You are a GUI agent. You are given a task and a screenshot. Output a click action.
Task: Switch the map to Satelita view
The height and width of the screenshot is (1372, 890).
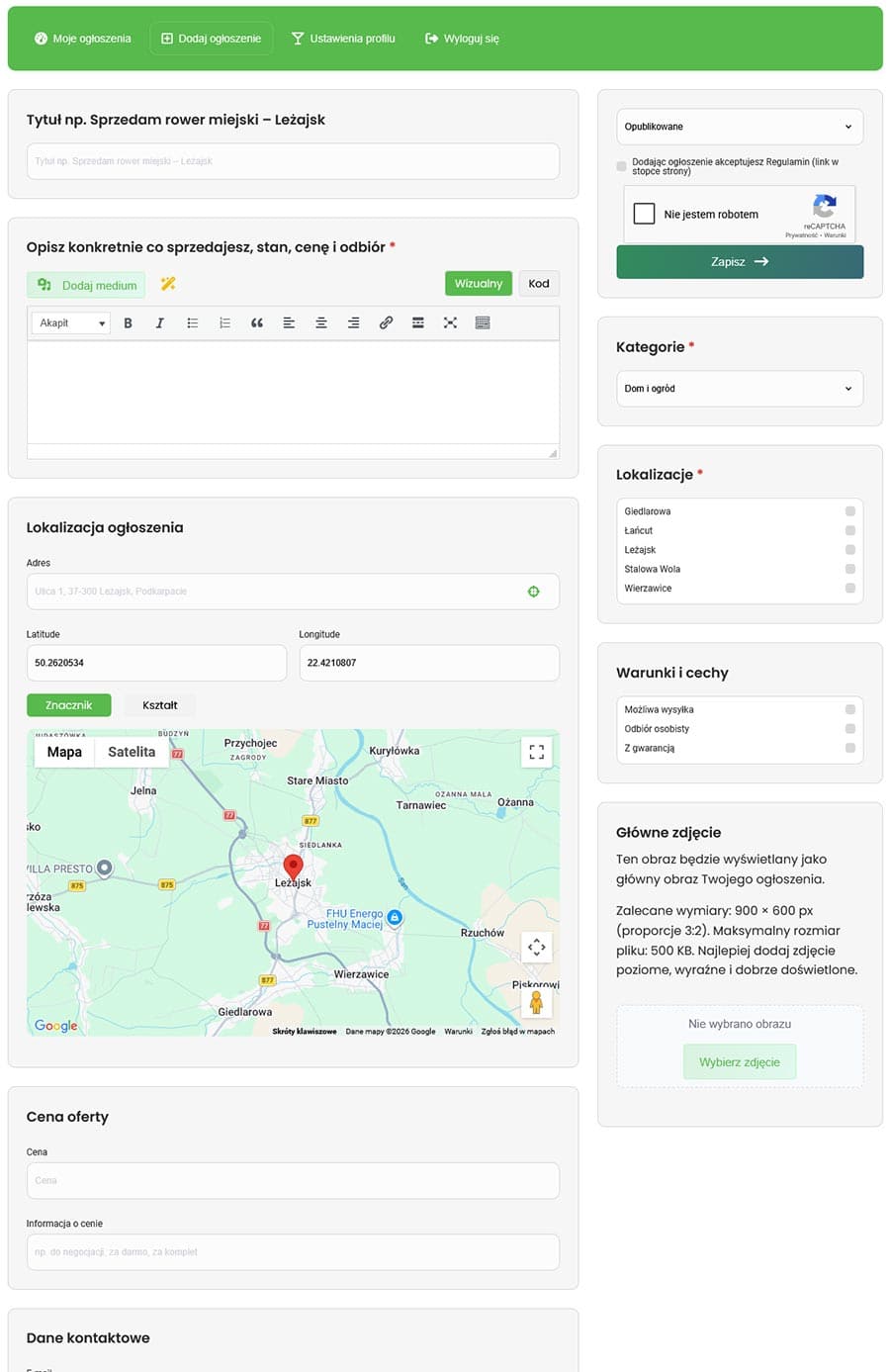pos(132,752)
